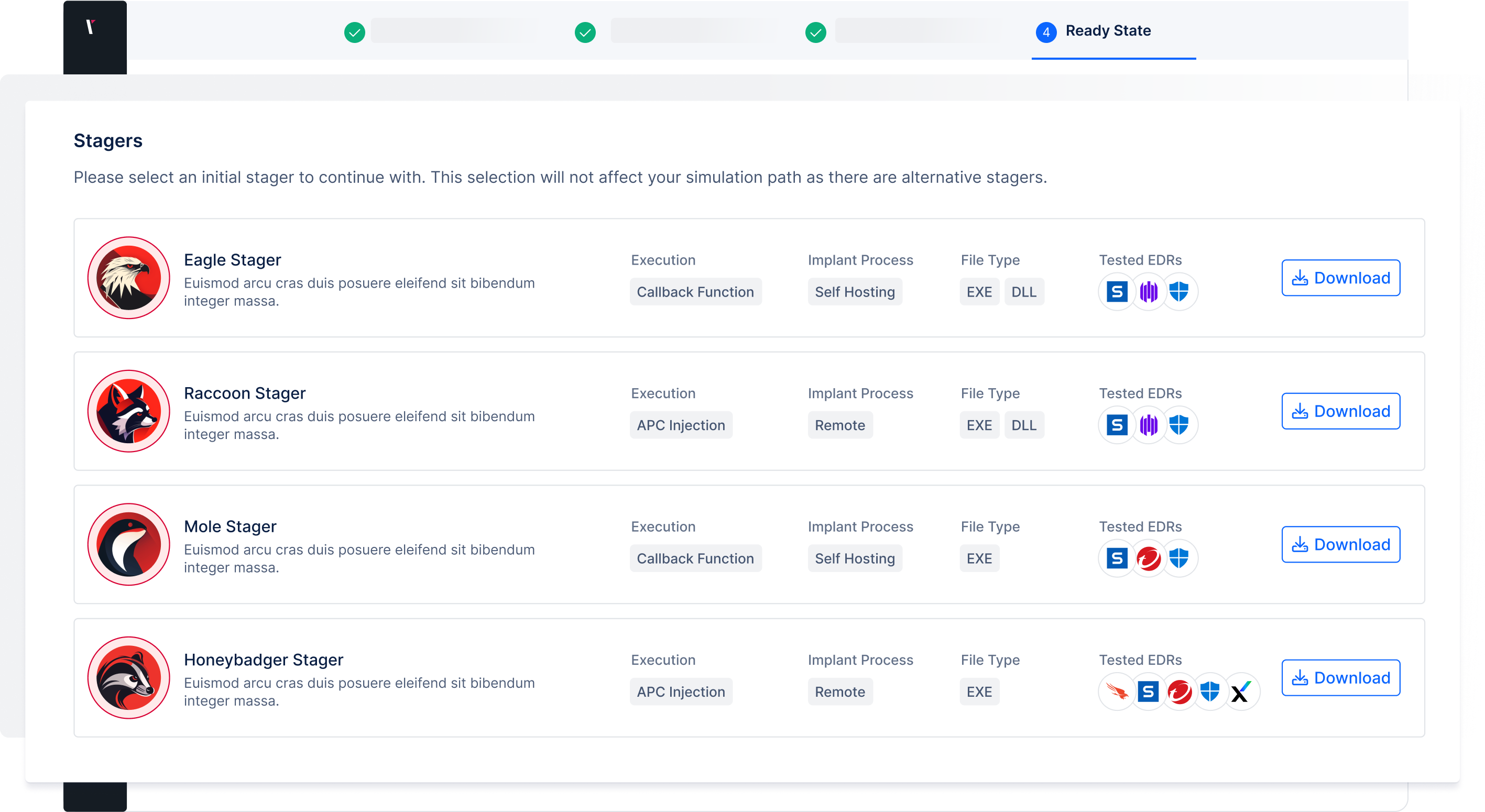
Task: Select the Honeybadger Stager mascot avatar
Action: tap(128, 678)
